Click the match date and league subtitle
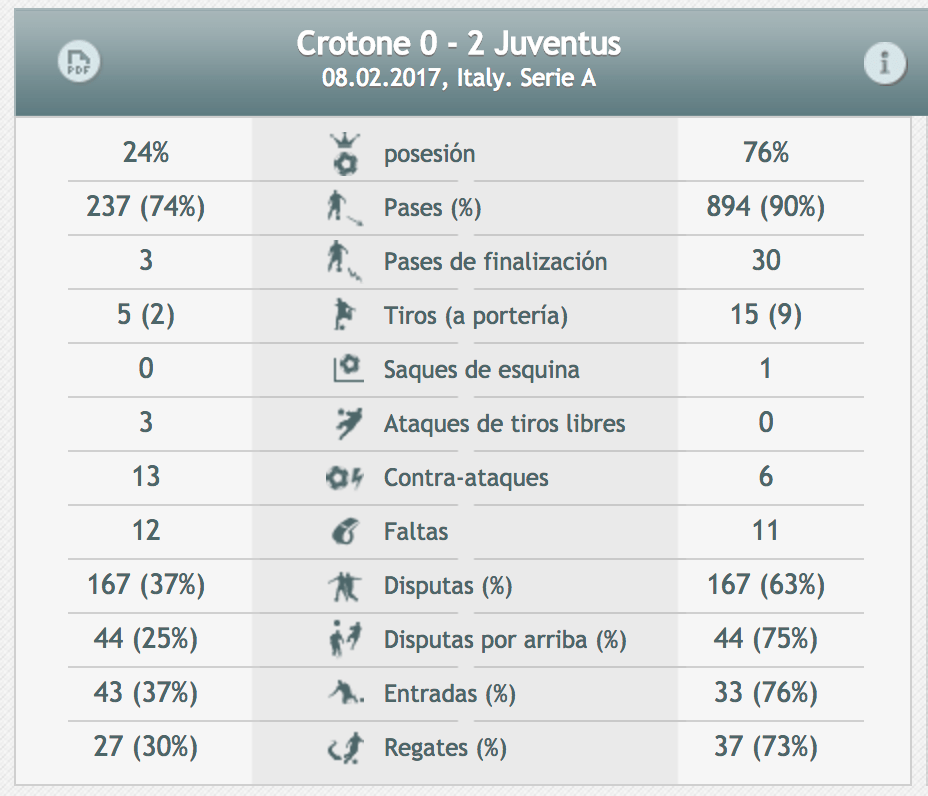 click(x=459, y=79)
